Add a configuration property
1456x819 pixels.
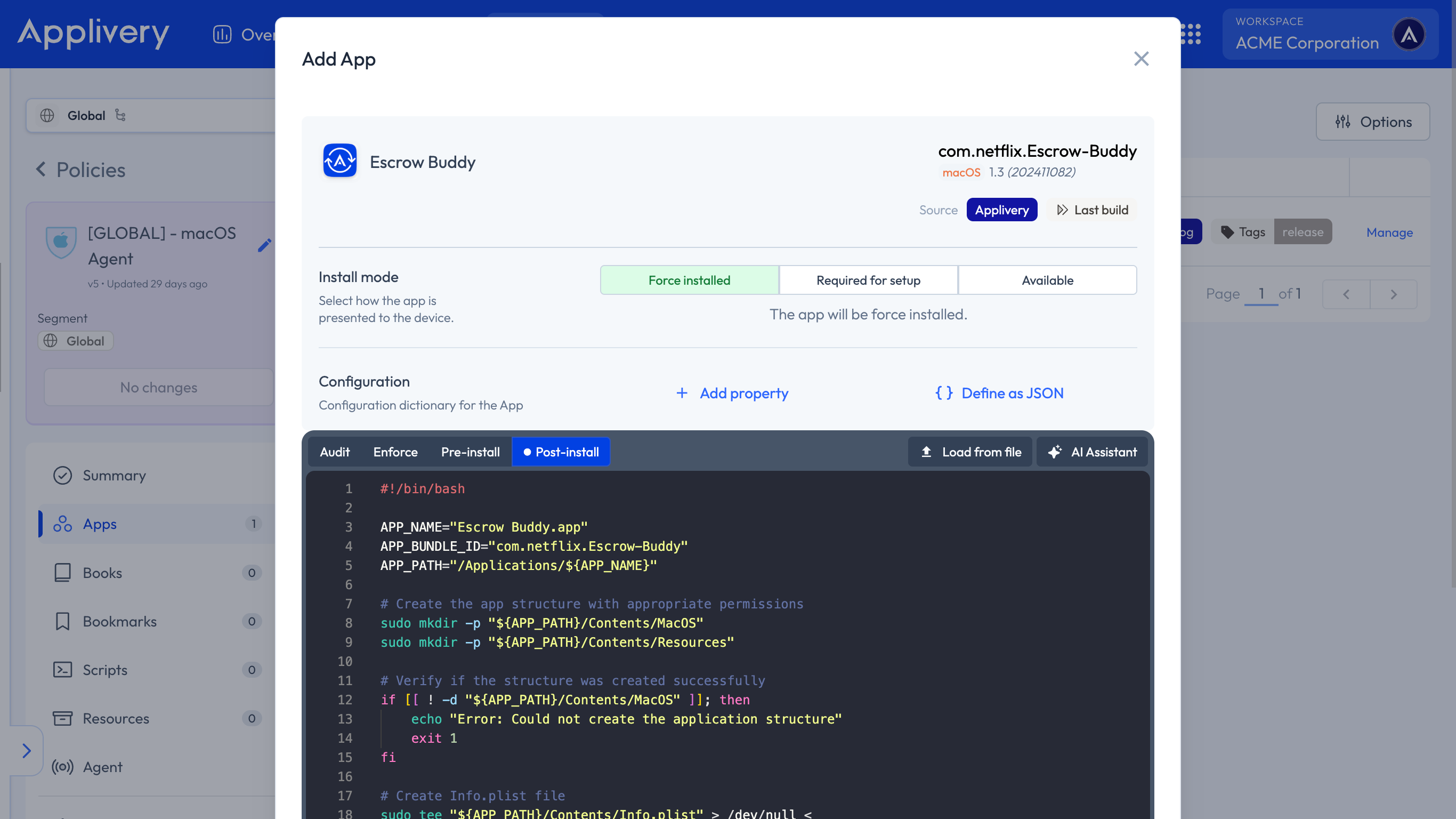point(732,393)
